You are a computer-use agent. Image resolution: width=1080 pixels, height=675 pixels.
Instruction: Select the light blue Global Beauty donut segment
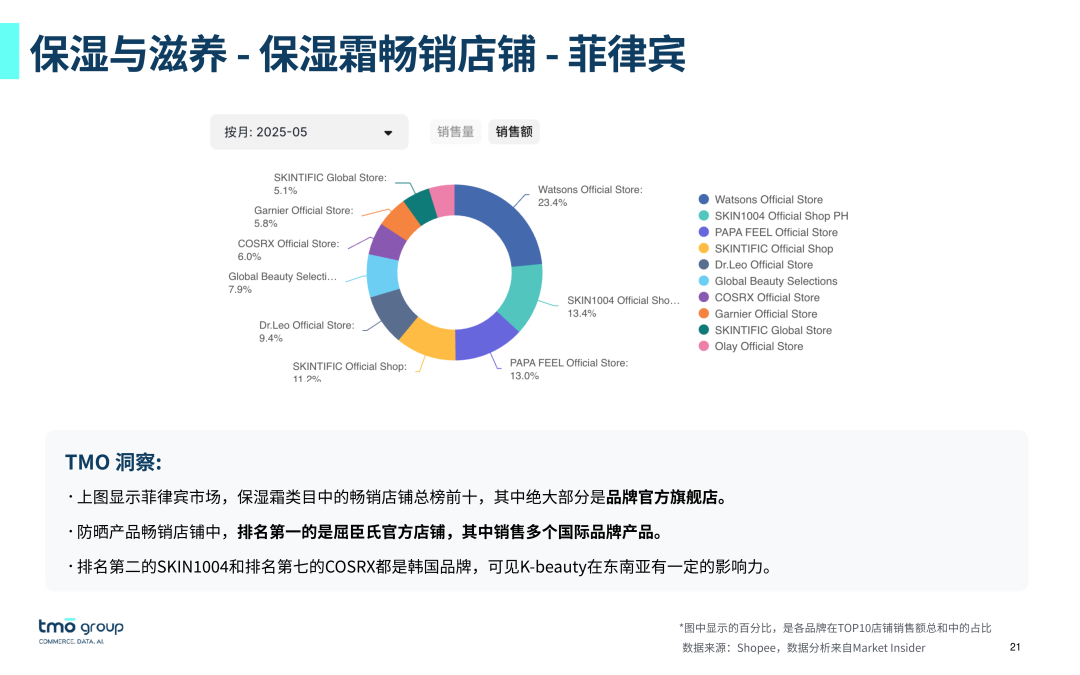382,276
